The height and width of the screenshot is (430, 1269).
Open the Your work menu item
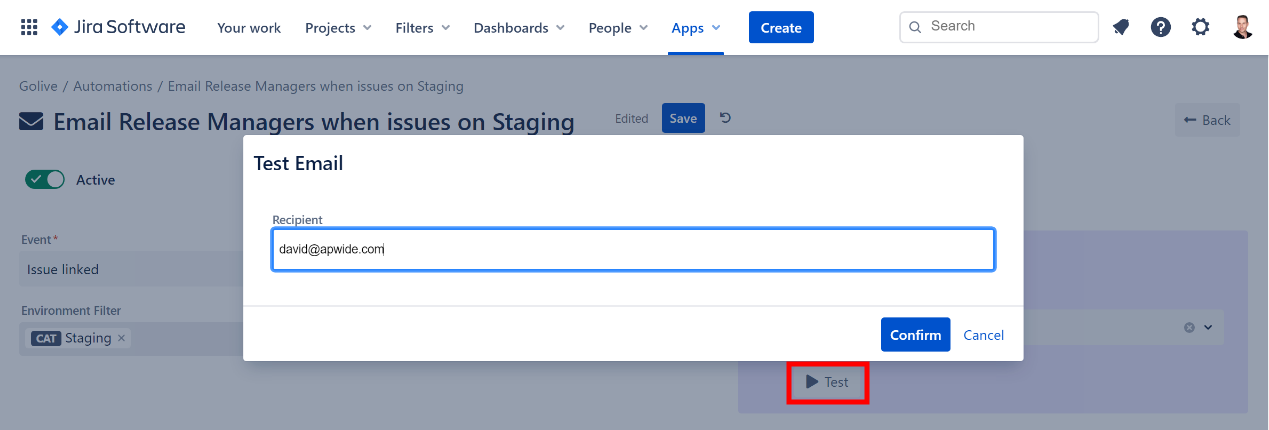click(x=249, y=28)
